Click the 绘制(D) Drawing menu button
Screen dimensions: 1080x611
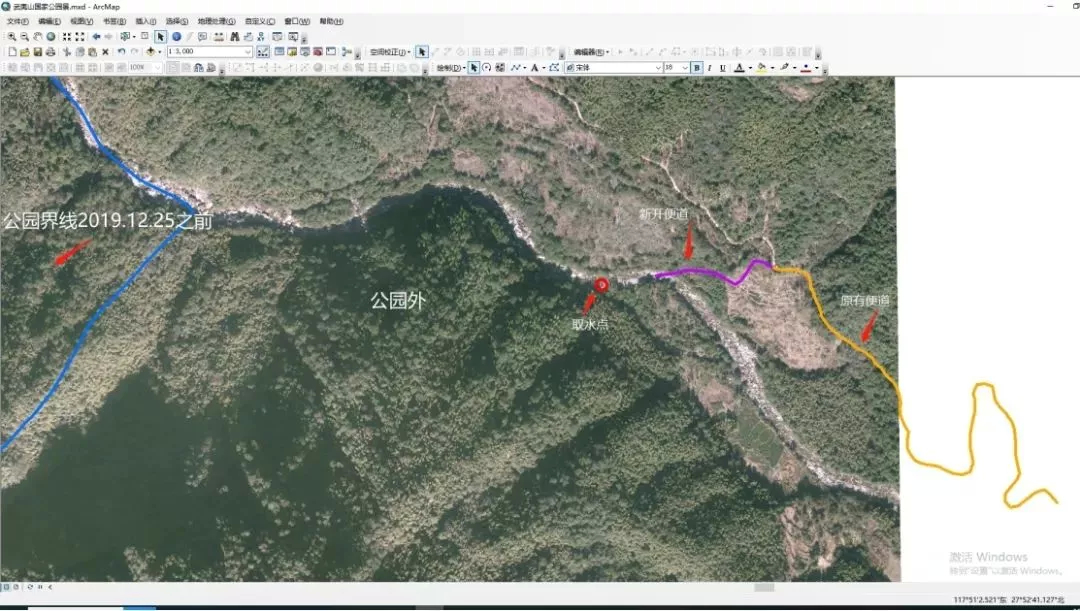450,68
